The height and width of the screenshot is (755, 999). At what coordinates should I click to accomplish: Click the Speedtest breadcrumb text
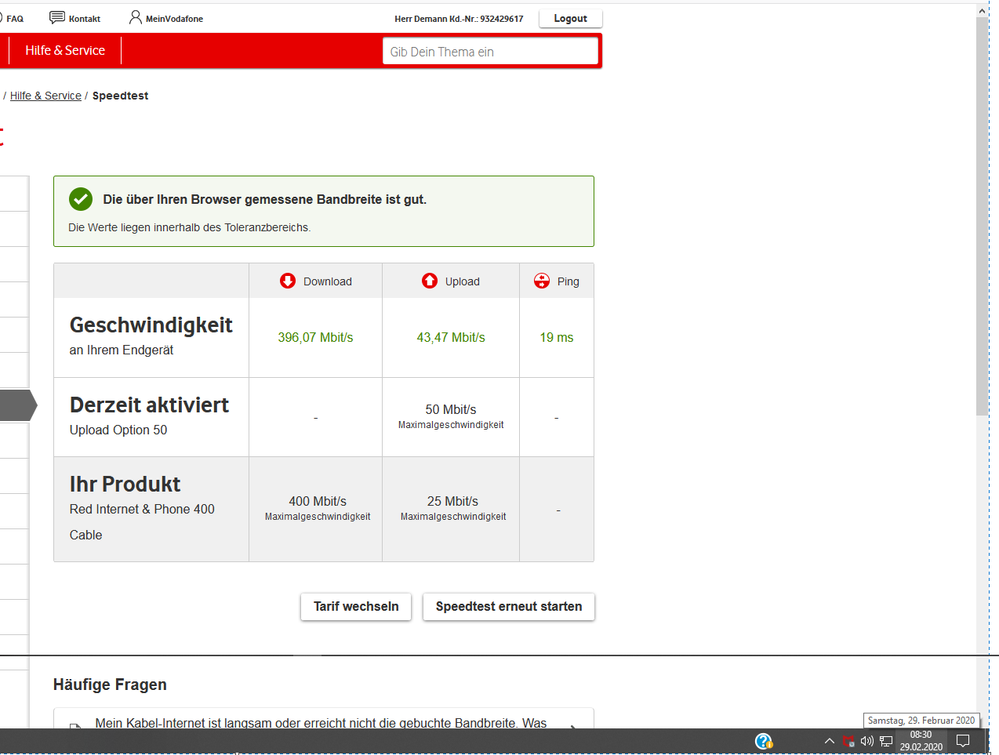click(x=120, y=96)
